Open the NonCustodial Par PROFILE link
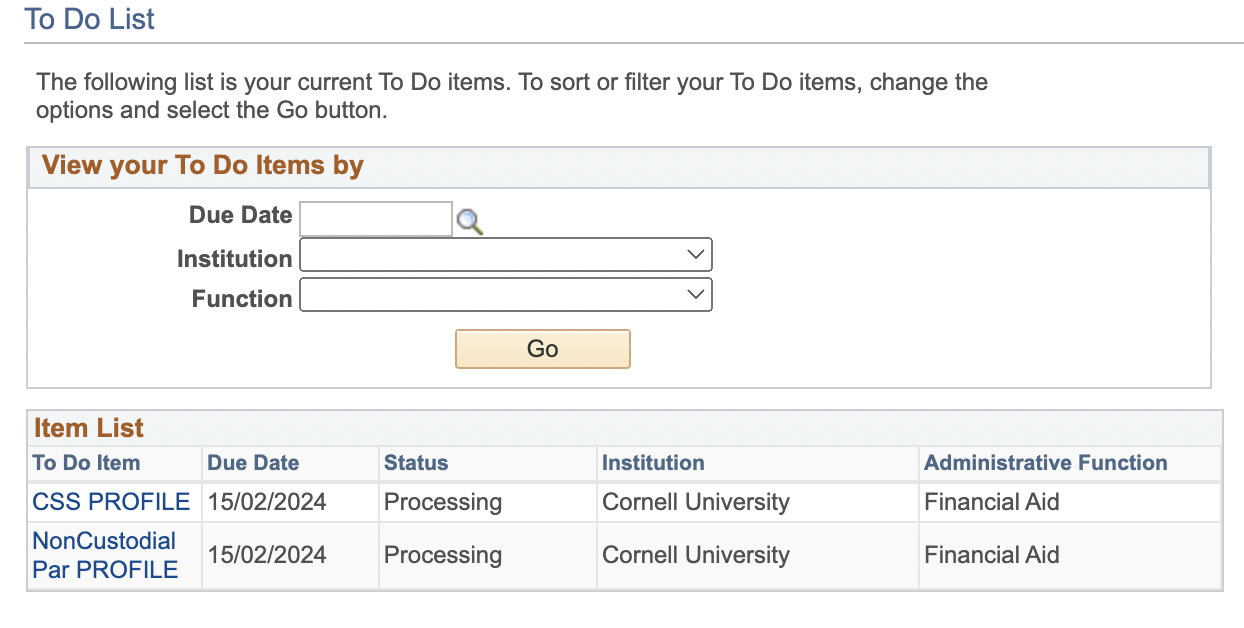This screenshot has width=1244, height=628. (x=105, y=555)
